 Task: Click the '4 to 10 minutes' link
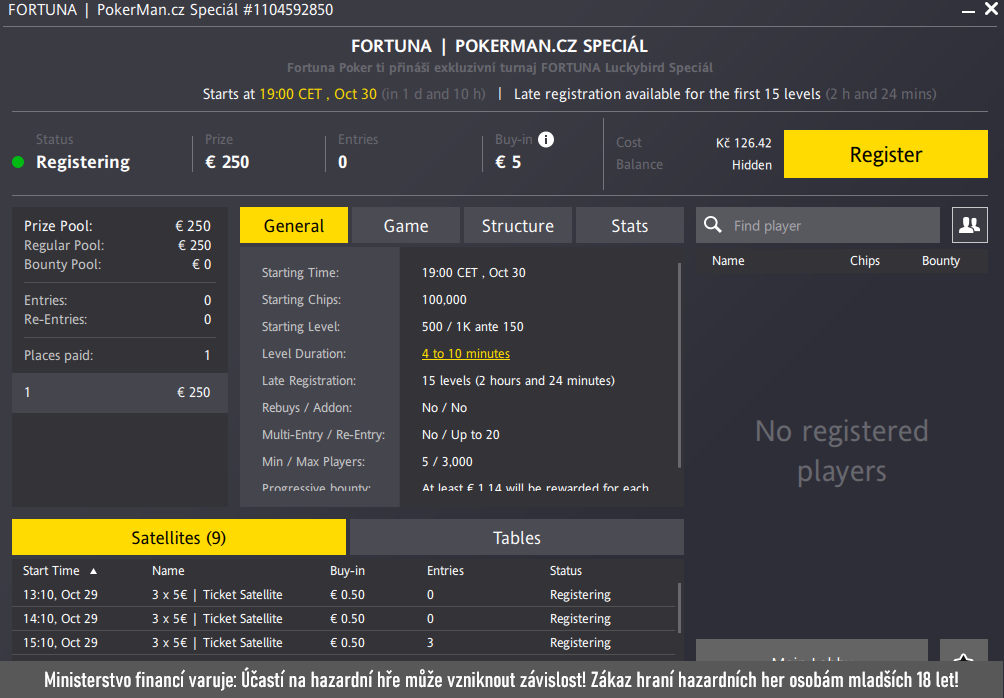[x=465, y=353]
